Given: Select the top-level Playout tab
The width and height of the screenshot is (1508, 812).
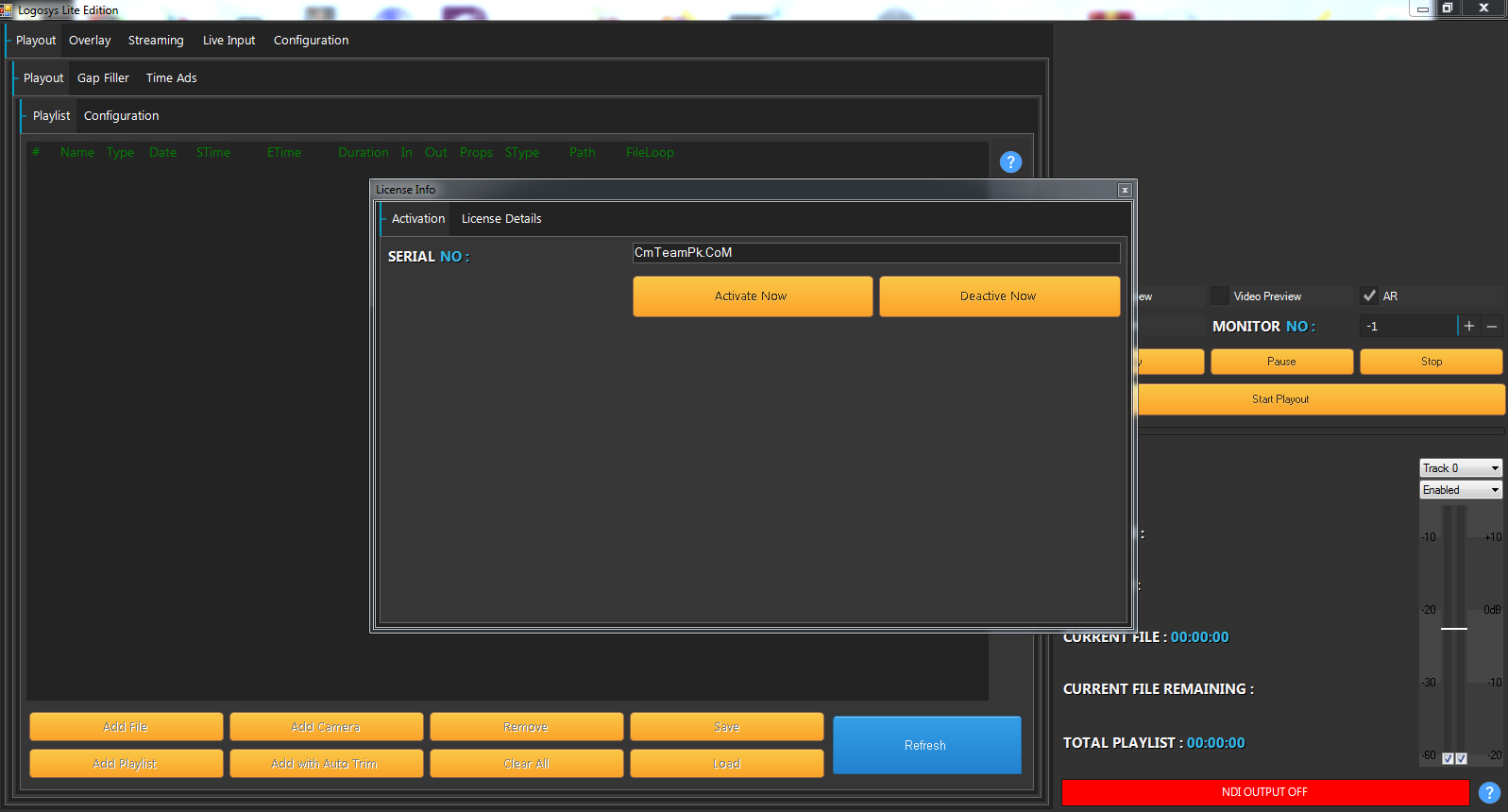Looking at the screenshot, I should coord(36,41).
